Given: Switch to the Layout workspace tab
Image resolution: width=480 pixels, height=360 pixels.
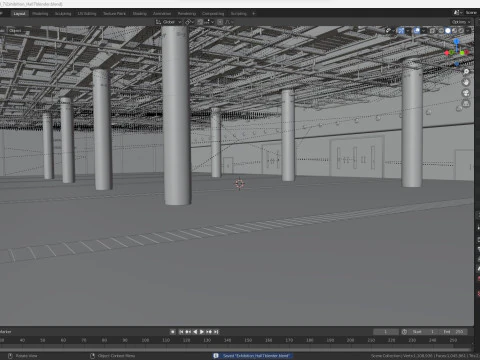Looking at the screenshot, I should [19, 14].
